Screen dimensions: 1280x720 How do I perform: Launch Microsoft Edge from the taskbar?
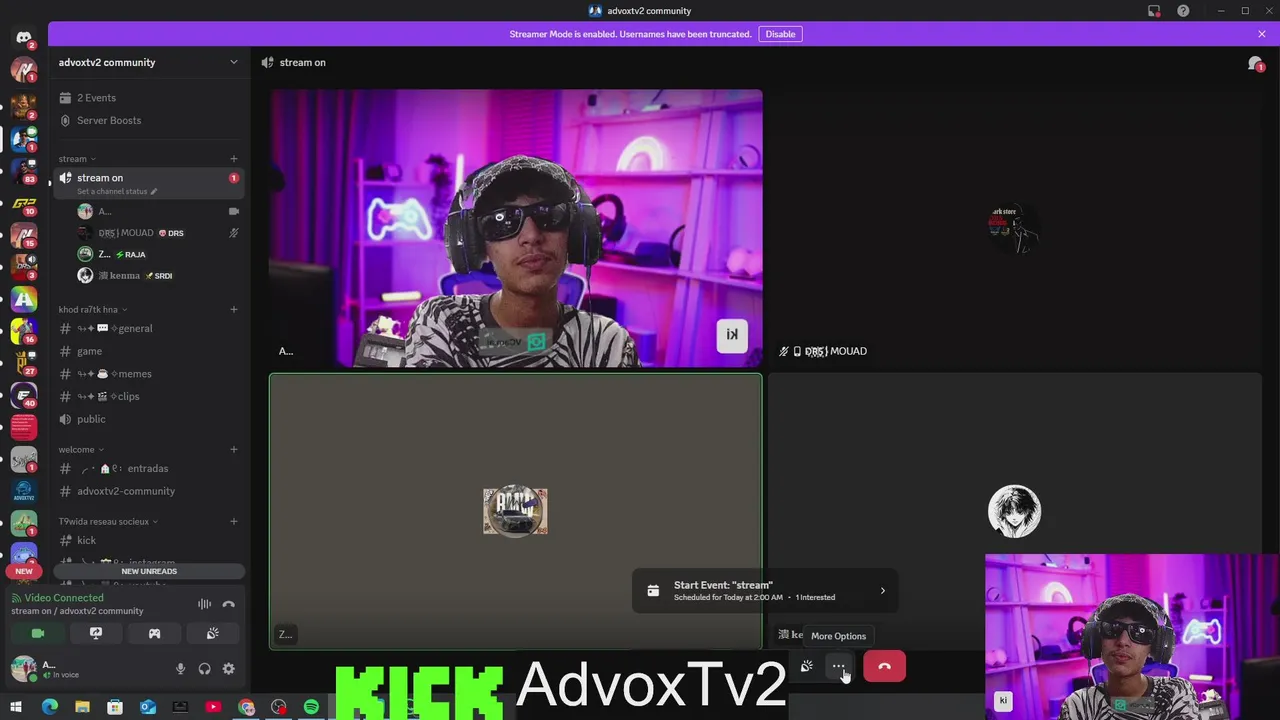tap(49, 707)
